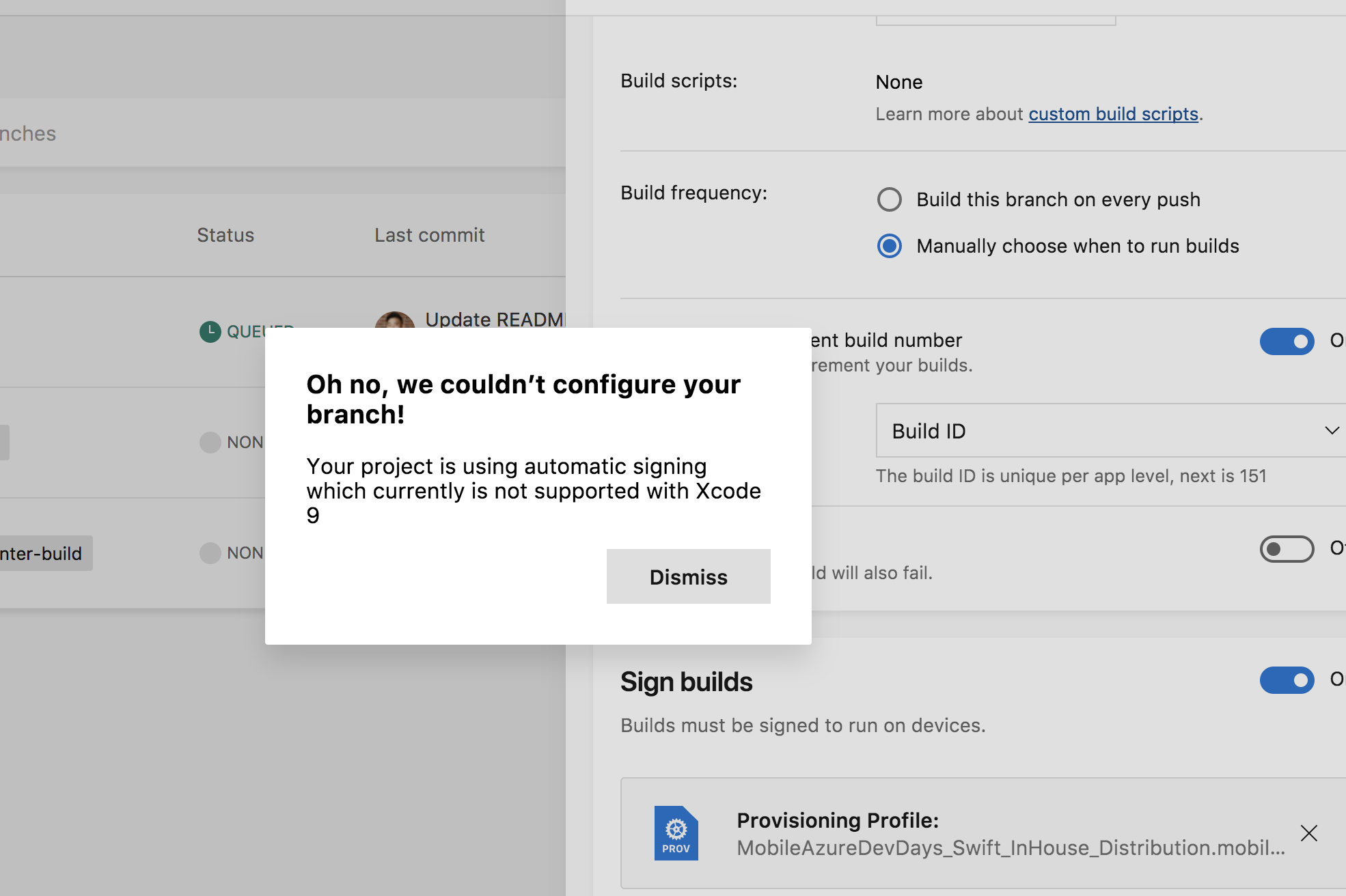Open the custom build scripts link
The image size is (1346, 896).
click(x=1114, y=114)
